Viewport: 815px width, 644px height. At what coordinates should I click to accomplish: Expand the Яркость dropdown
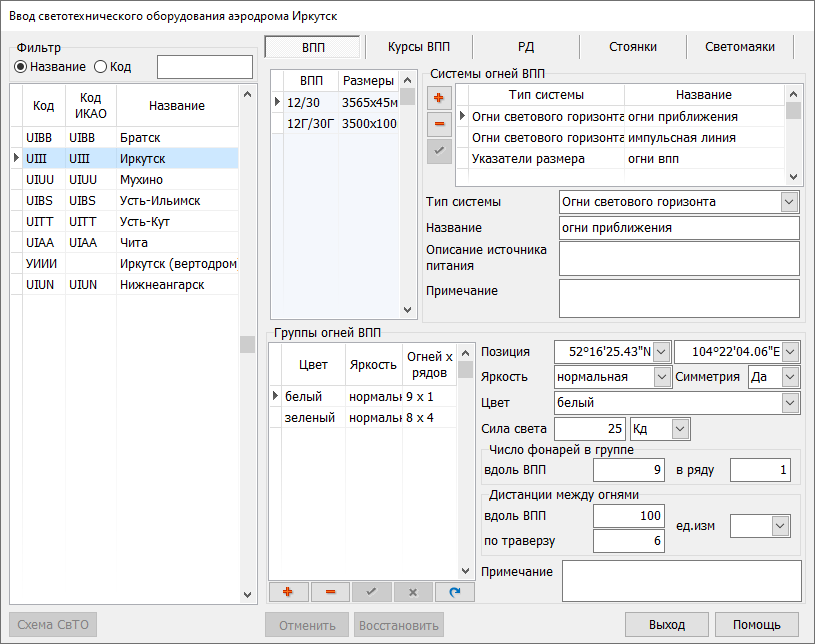click(x=662, y=377)
